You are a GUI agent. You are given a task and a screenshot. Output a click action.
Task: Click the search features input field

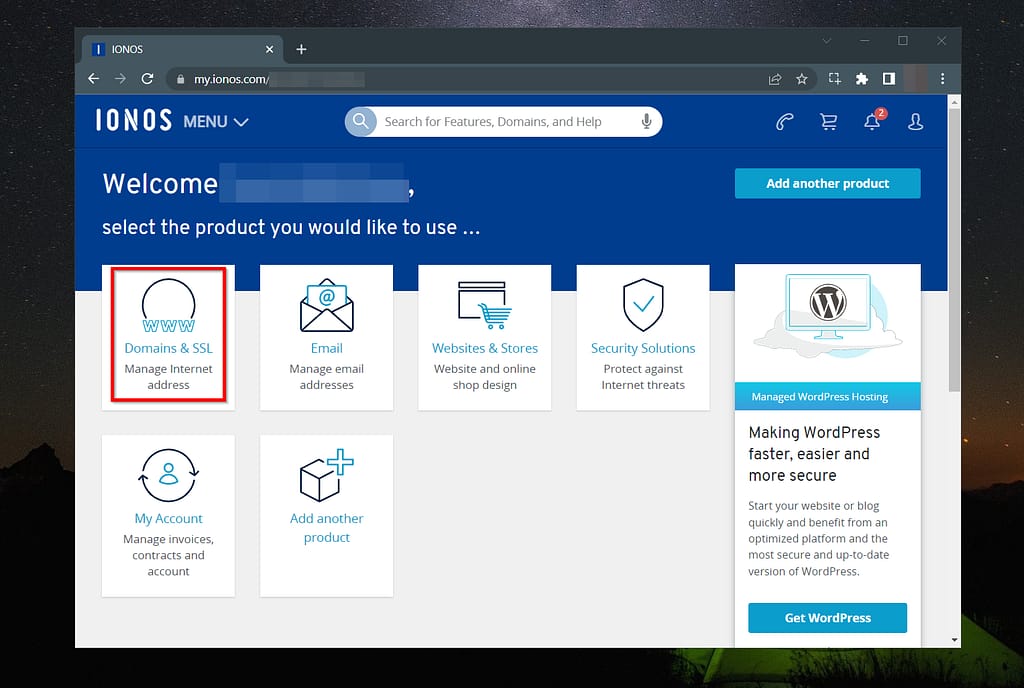pyautogui.click(x=504, y=121)
